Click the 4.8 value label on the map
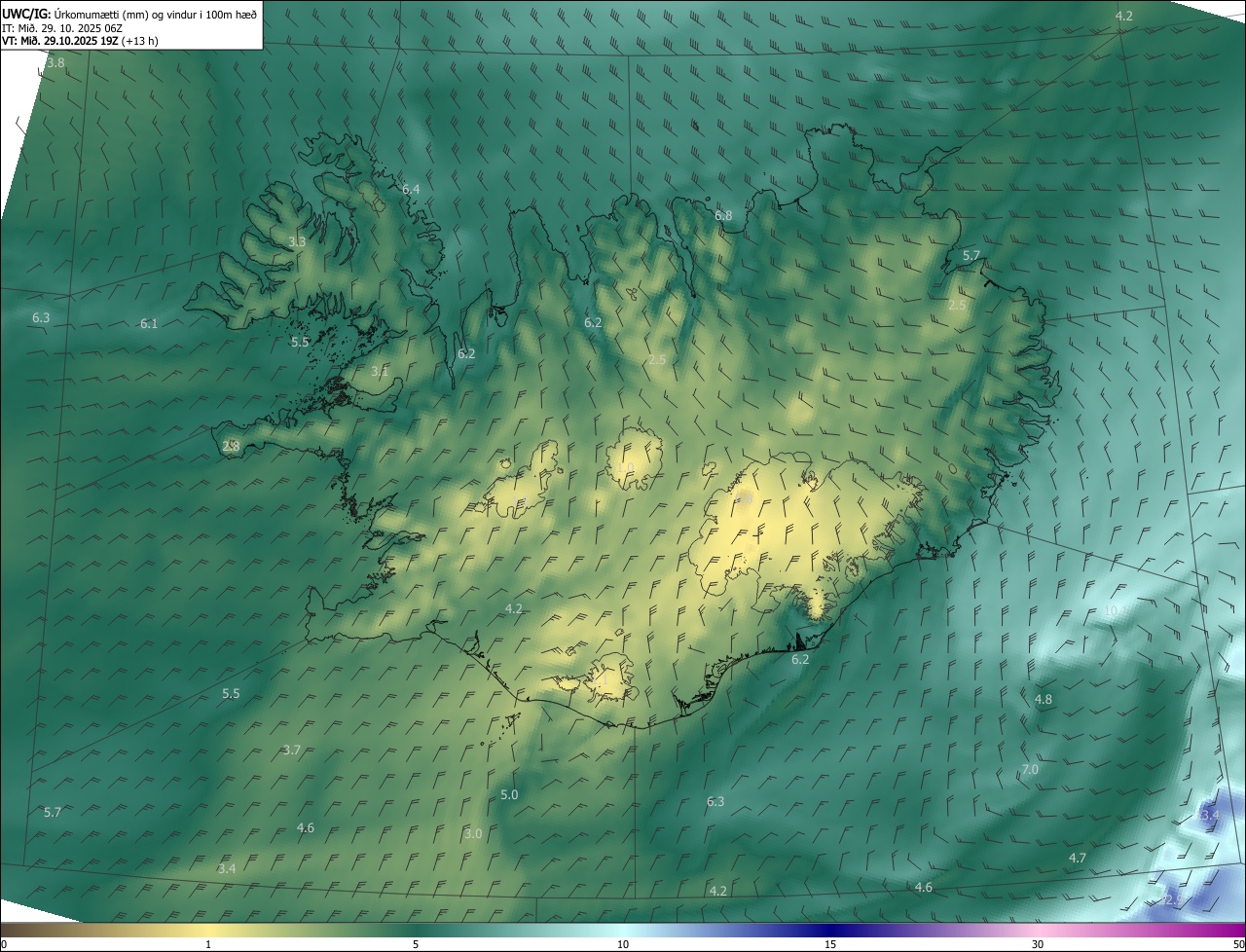Screen dimensions: 1246x952 1043,699
